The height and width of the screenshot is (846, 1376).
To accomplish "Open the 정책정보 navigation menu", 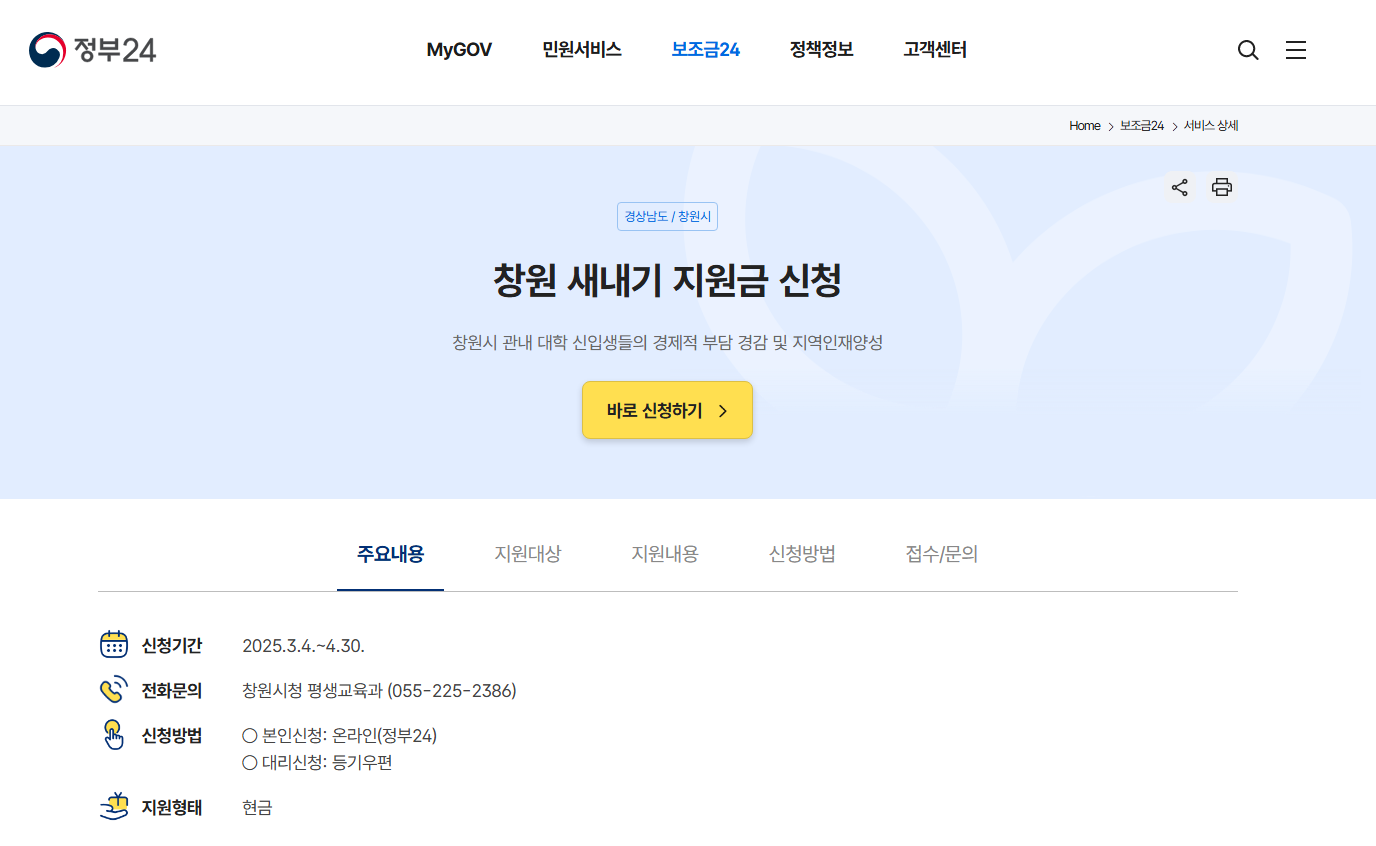I will tap(820, 50).
